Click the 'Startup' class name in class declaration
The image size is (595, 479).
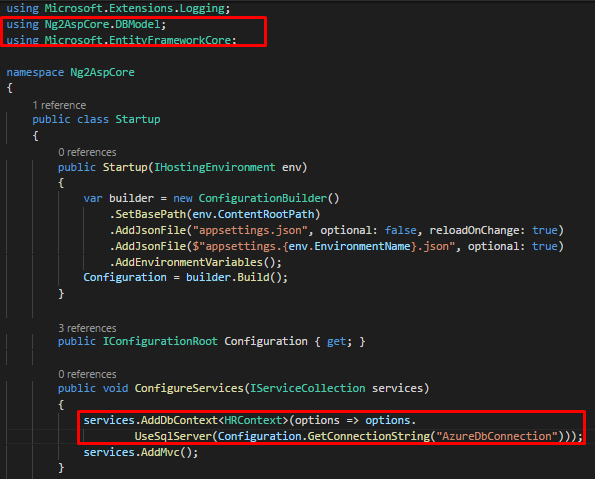coord(138,119)
